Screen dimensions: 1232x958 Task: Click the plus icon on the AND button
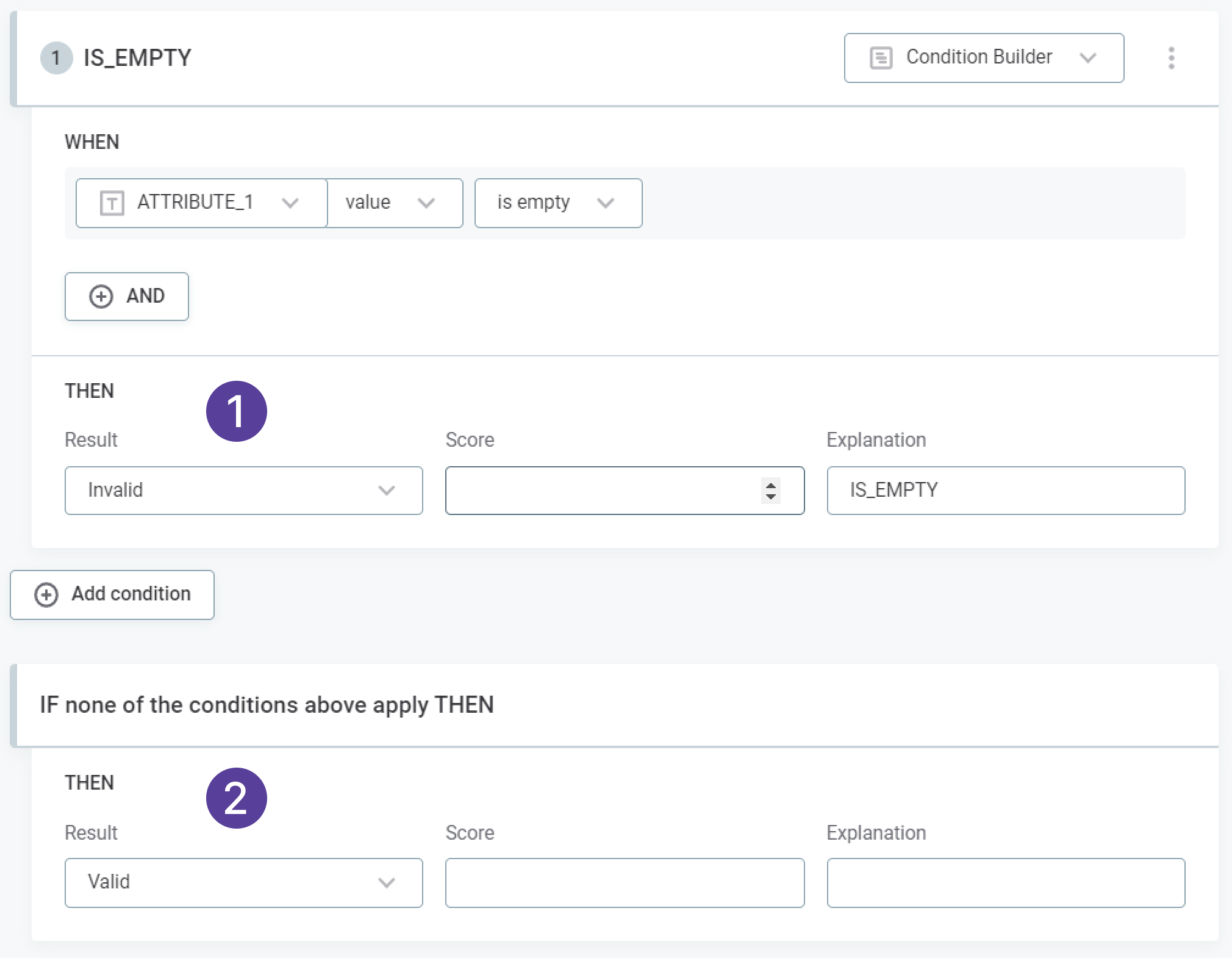click(101, 297)
